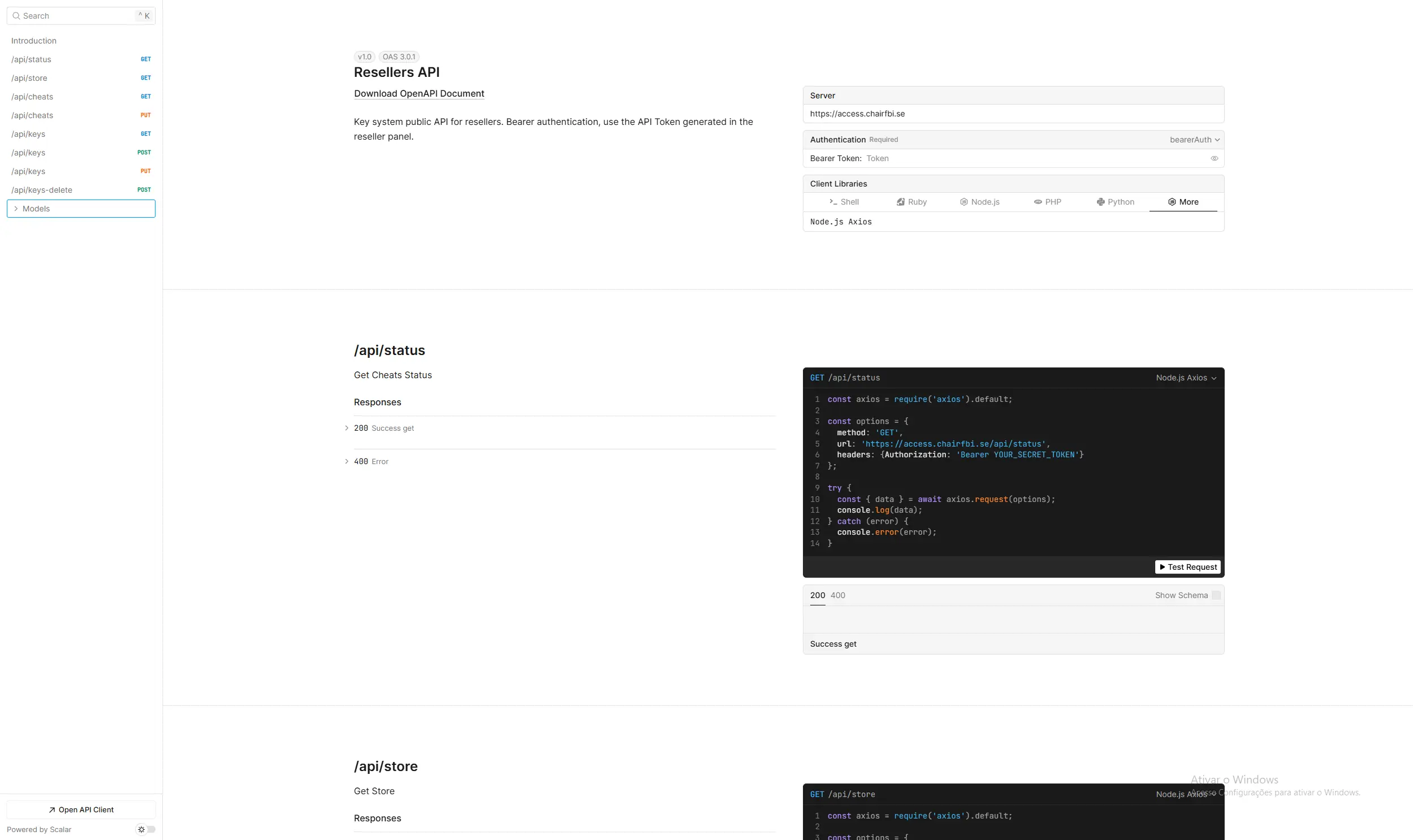Reveal the Bearer Token with the eye icon
The height and width of the screenshot is (840, 1413).
[x=1215, y=158]
